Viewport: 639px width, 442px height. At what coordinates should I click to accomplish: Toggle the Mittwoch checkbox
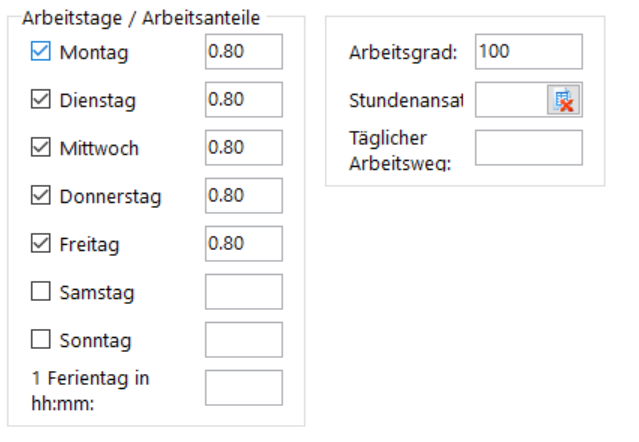[41, 148]
